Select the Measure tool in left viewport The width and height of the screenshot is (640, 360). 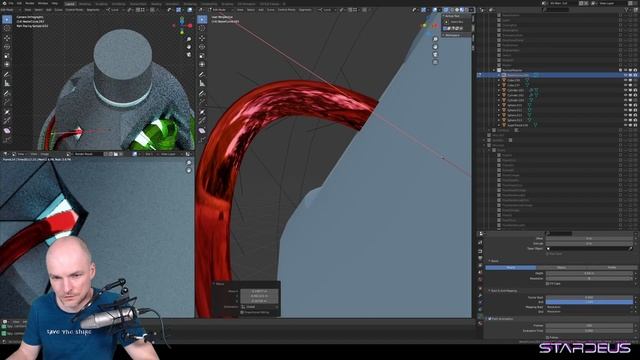(x=7, y=83)
